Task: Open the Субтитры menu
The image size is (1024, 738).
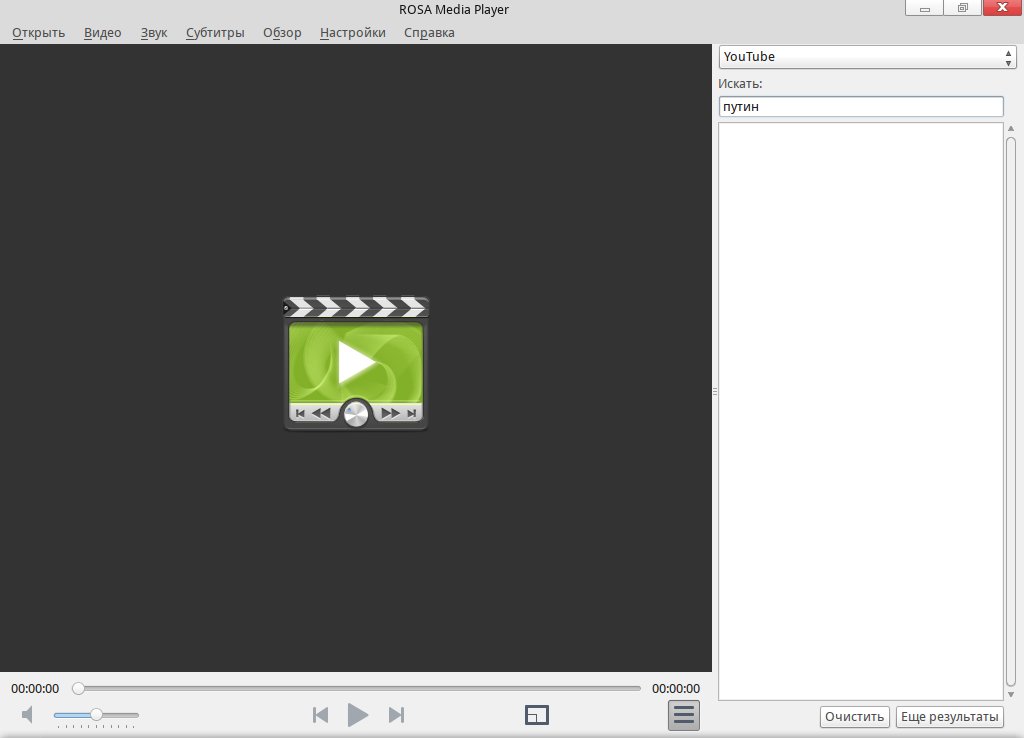Action: (x=215, y=32)
